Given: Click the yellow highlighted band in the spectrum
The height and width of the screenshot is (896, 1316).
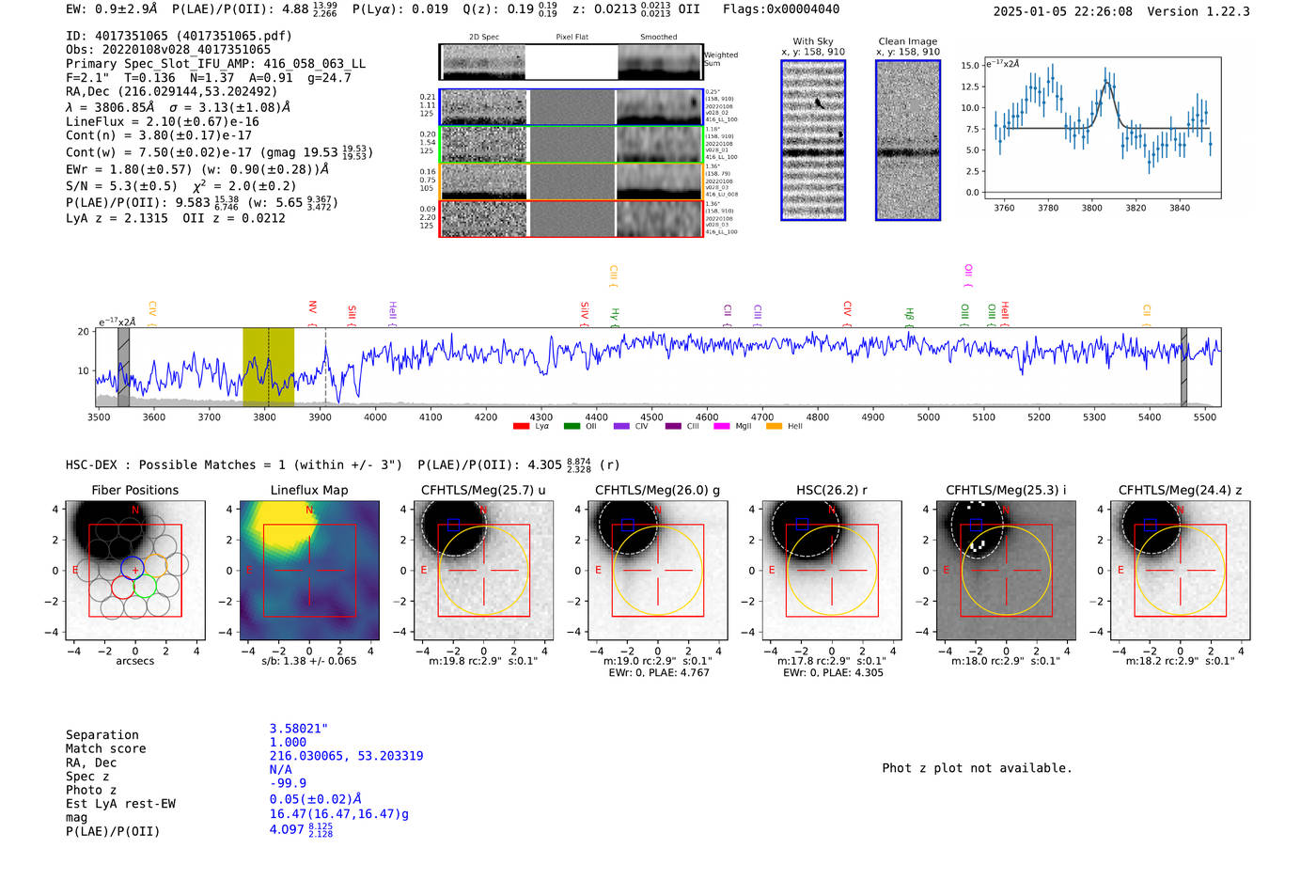Looking at the screenshot, I should (269, 368).
